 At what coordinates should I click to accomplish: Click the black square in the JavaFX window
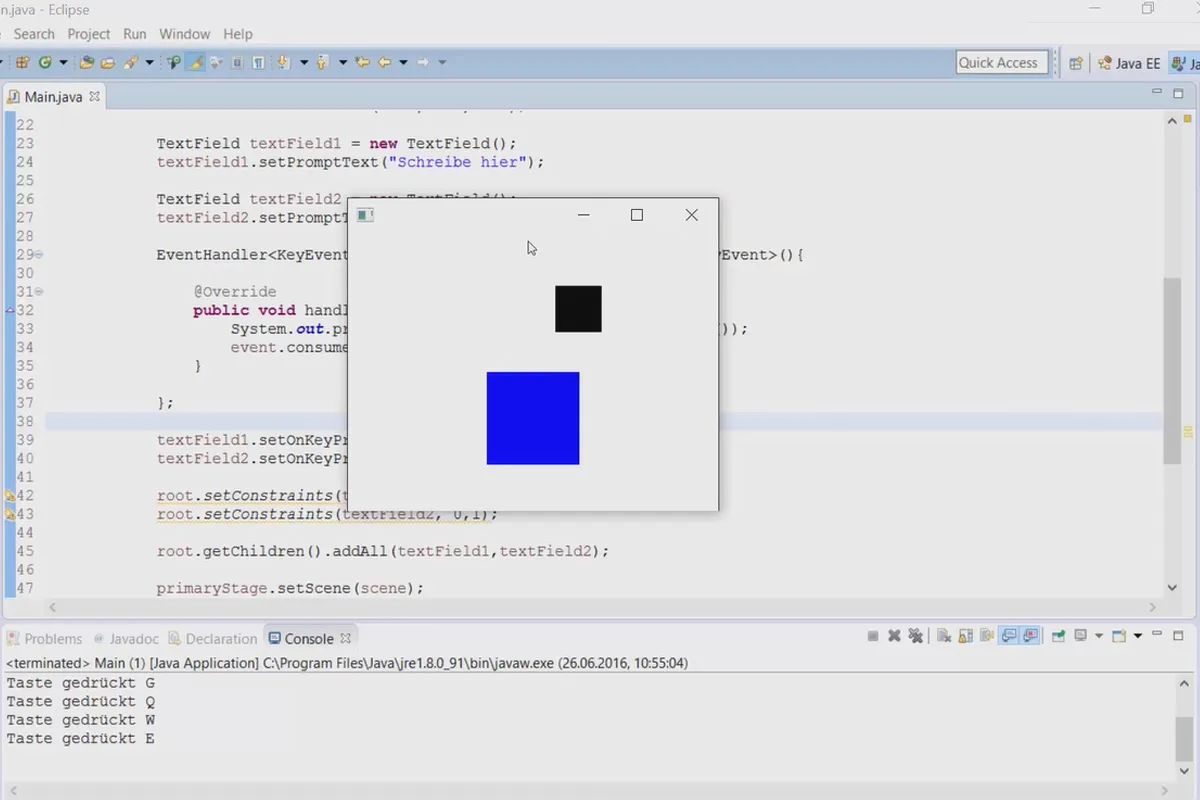(x=578, y=309)
